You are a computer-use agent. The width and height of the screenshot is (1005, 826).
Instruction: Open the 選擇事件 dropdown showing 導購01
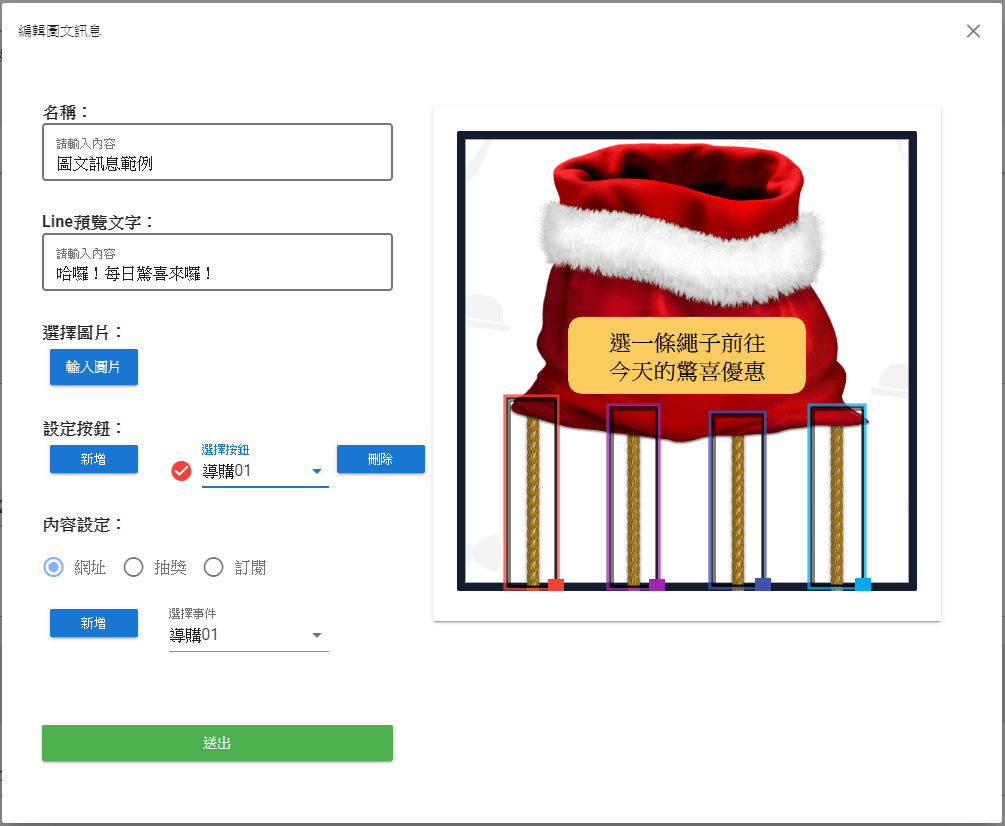point(248,635)
